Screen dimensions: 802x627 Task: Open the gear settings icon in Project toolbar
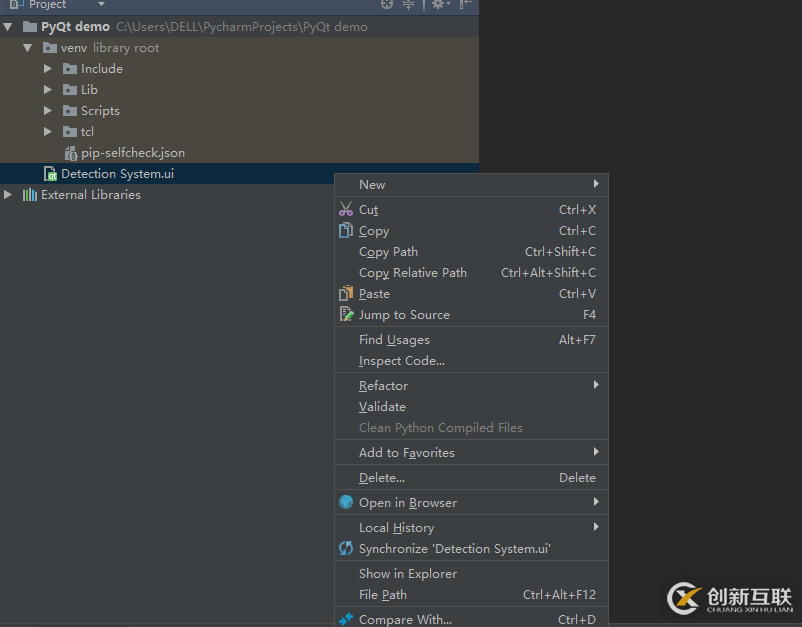(441, 4)
